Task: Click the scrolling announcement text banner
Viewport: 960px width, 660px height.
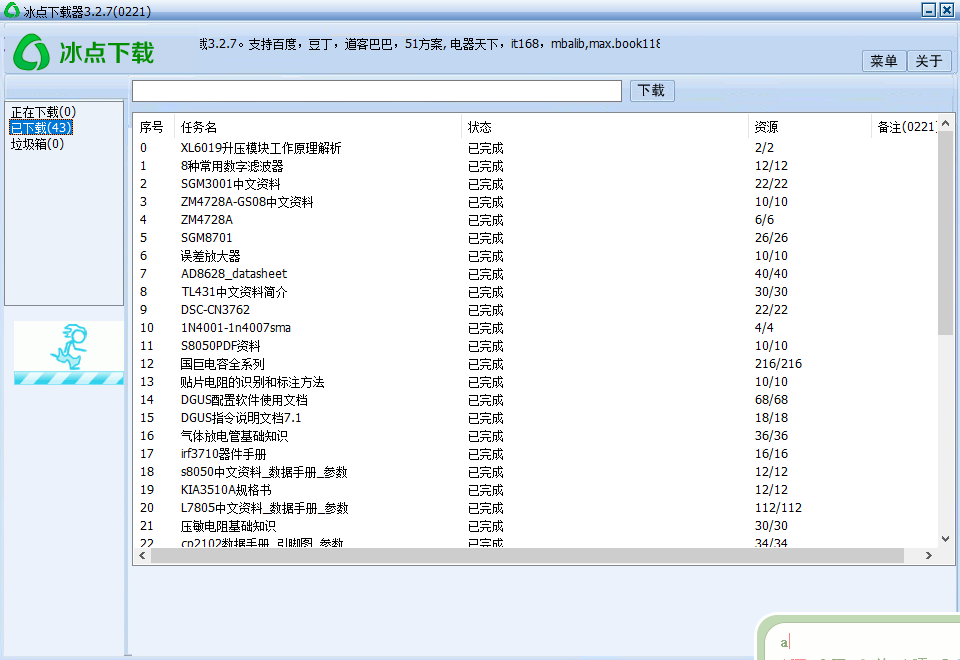Action: [430, 43]
